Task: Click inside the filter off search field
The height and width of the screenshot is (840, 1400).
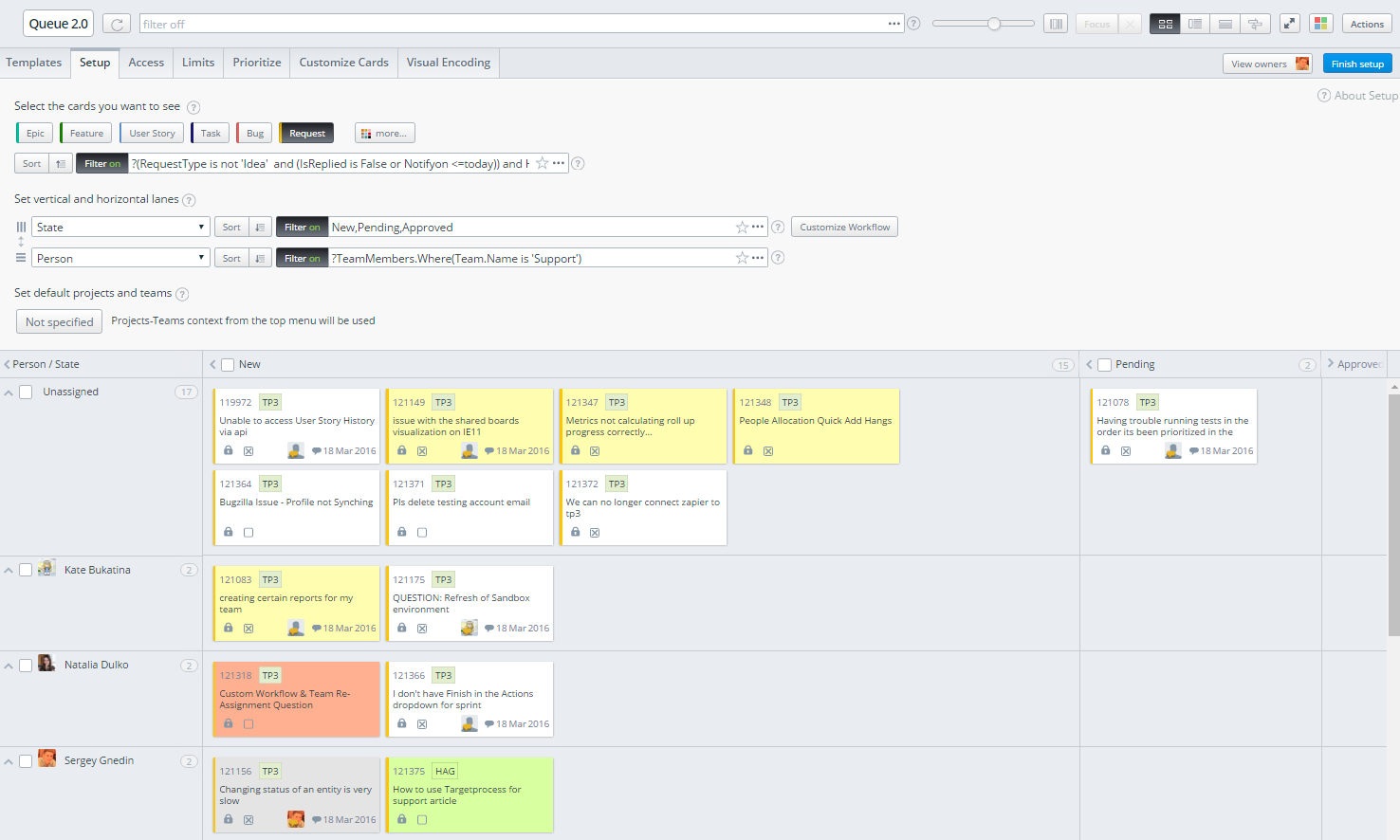Action: click(474, 23)
